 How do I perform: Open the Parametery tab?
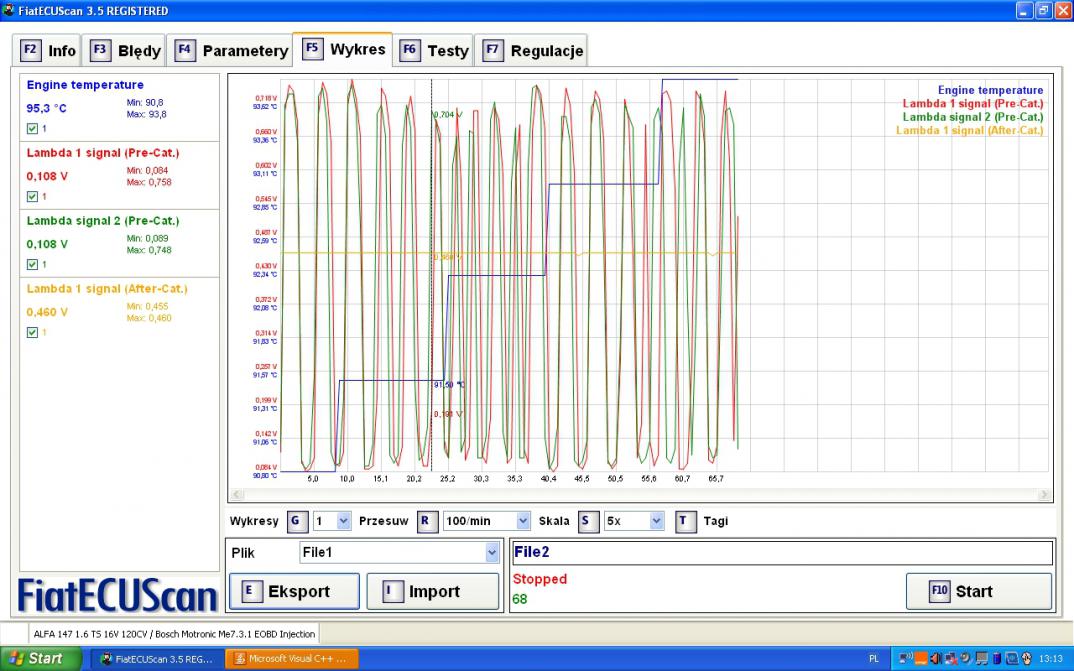click(232, 51)
